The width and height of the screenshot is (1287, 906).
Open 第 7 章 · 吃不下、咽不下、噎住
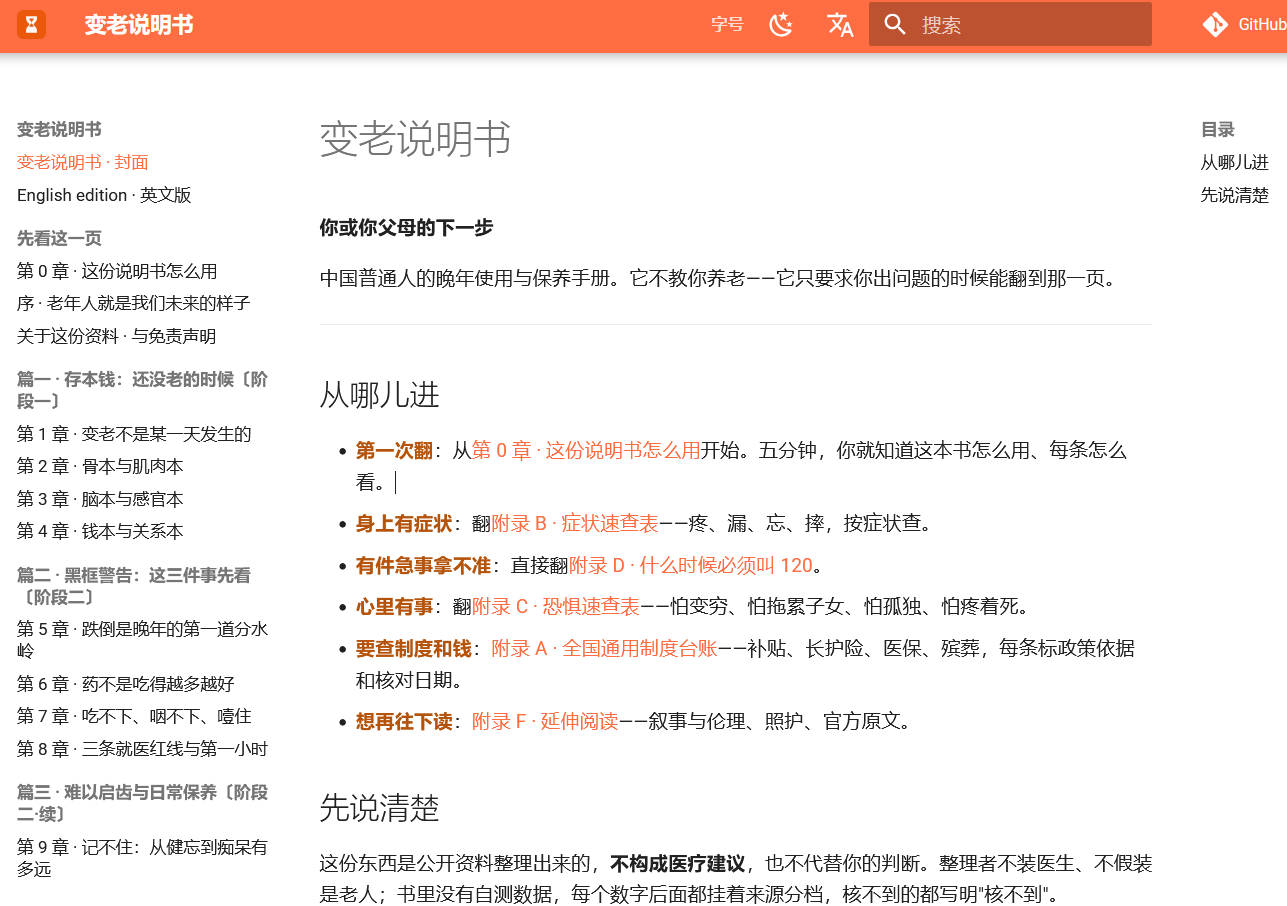[134, 716]
